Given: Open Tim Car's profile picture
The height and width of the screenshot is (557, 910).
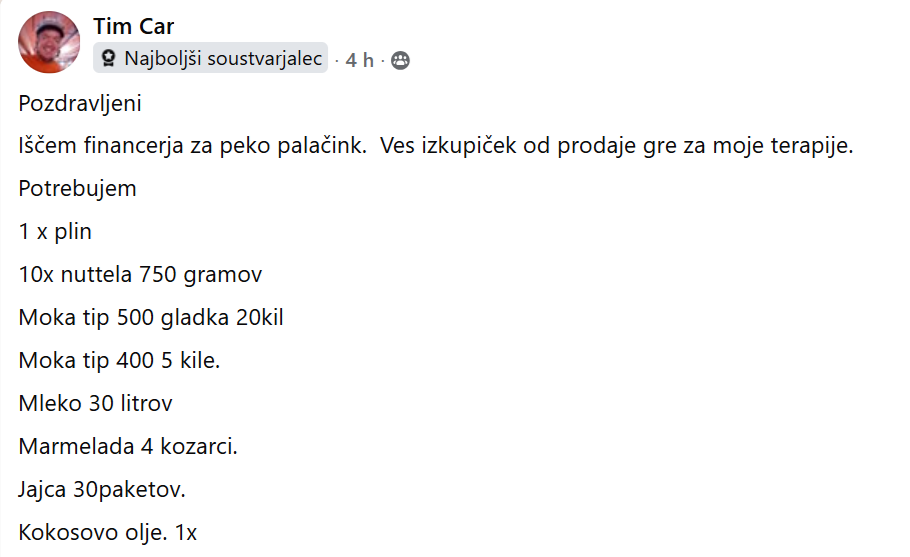Looking at the screenshot, I should tap(49, 42).
